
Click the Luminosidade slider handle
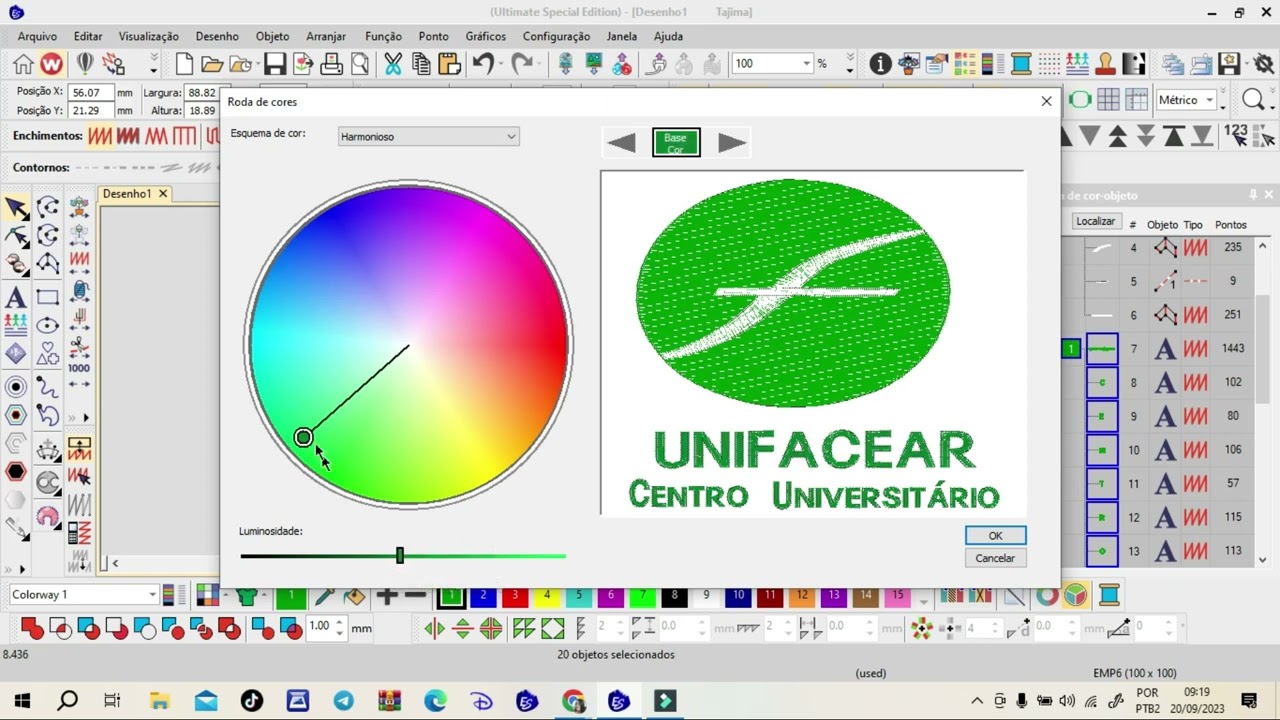coord(400,555)
